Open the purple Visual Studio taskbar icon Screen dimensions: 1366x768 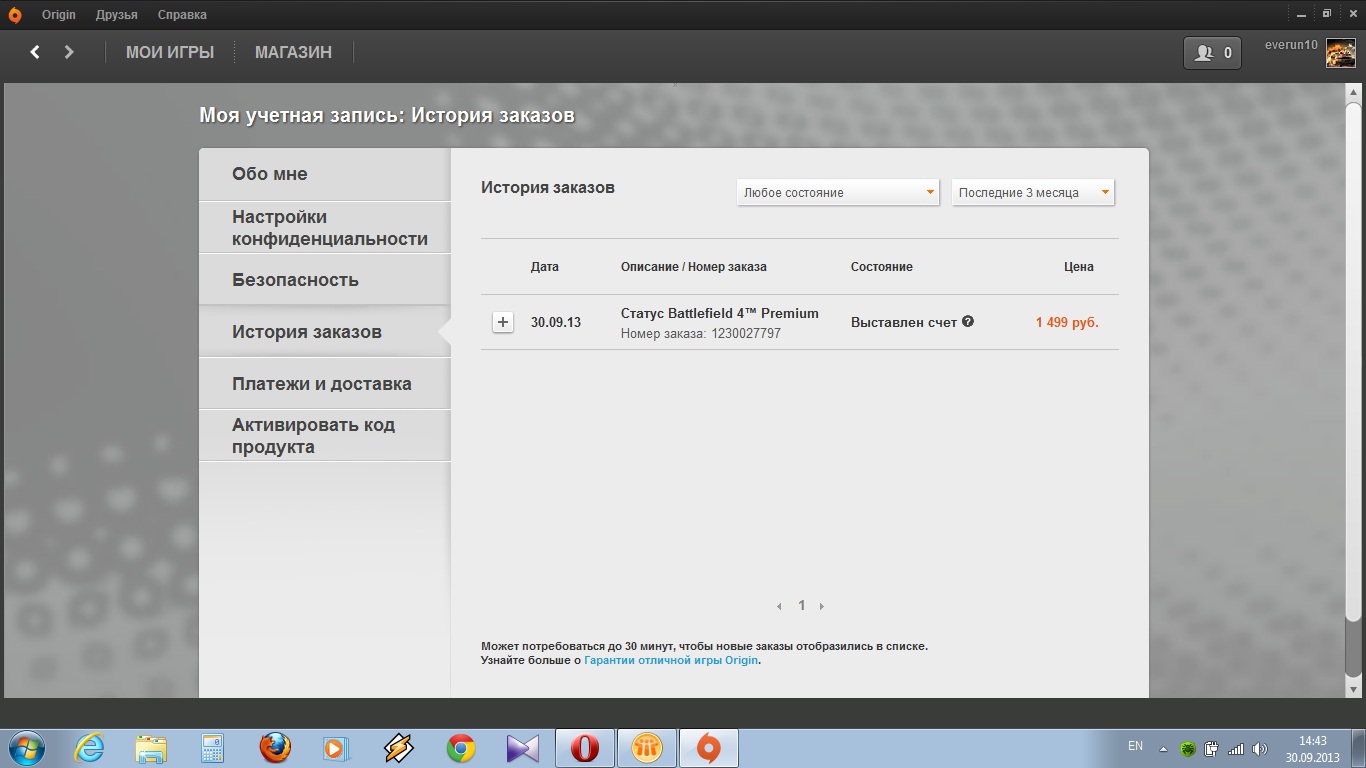522,748
